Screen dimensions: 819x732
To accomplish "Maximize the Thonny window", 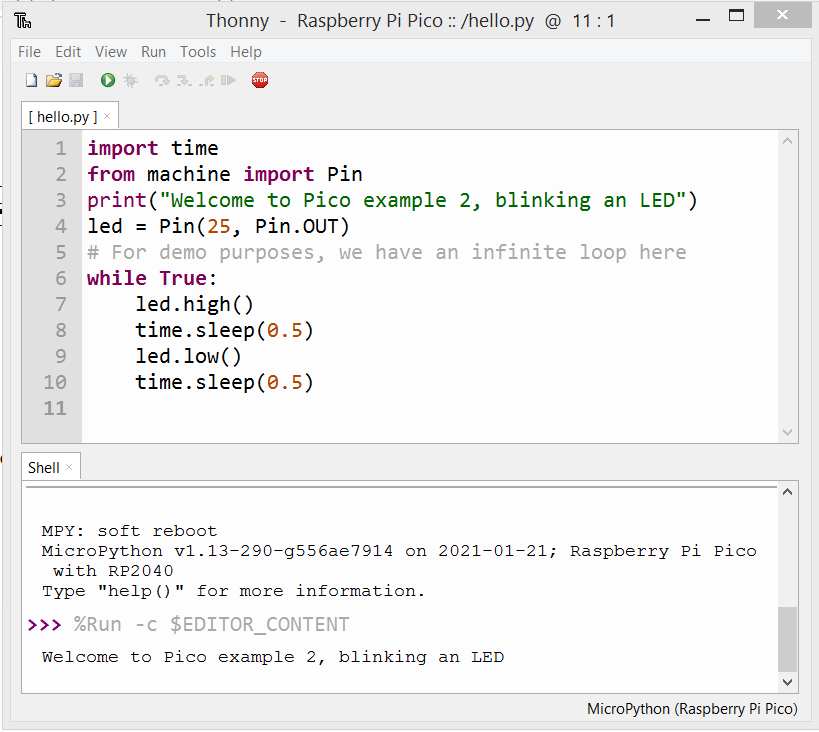I will (x=736, y=16).
